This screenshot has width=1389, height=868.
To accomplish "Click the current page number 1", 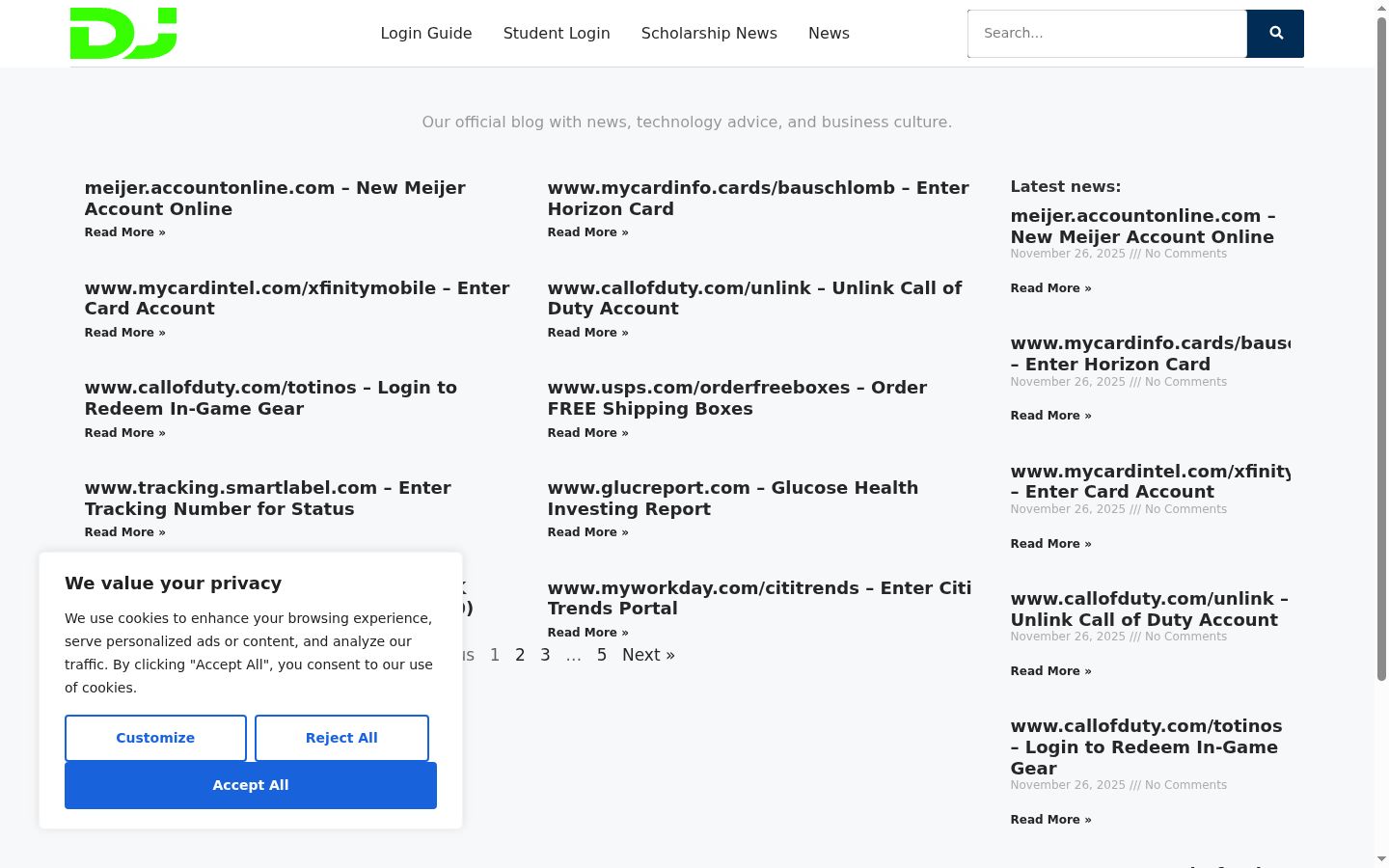I will [495, 655].
